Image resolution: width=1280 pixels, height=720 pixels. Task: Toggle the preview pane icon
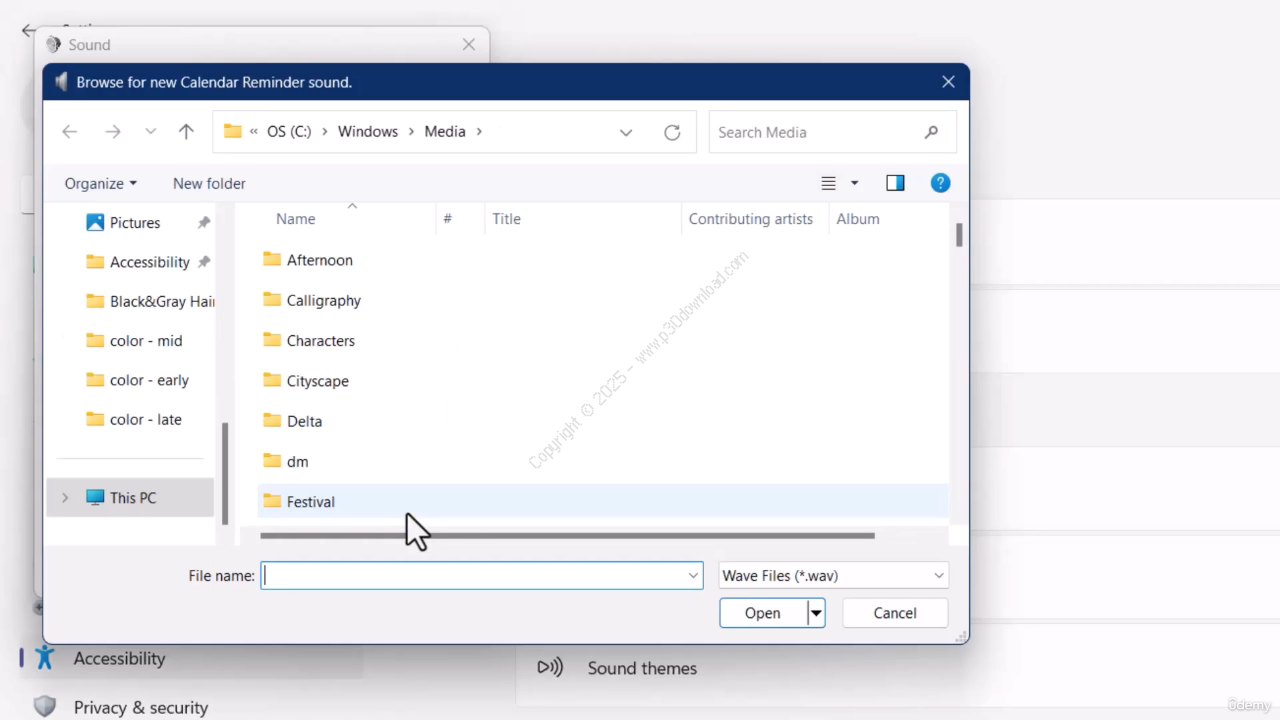[895, 183]
